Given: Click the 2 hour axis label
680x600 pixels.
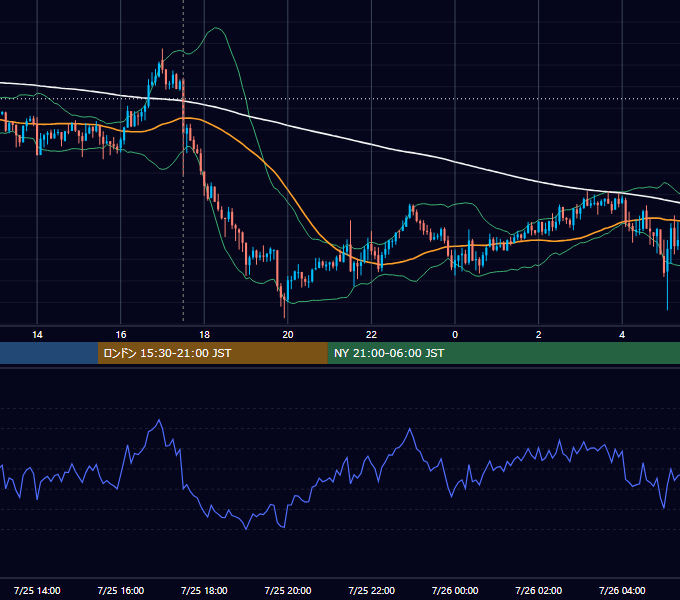Looking at the screenshot, I should pos(539,335).
